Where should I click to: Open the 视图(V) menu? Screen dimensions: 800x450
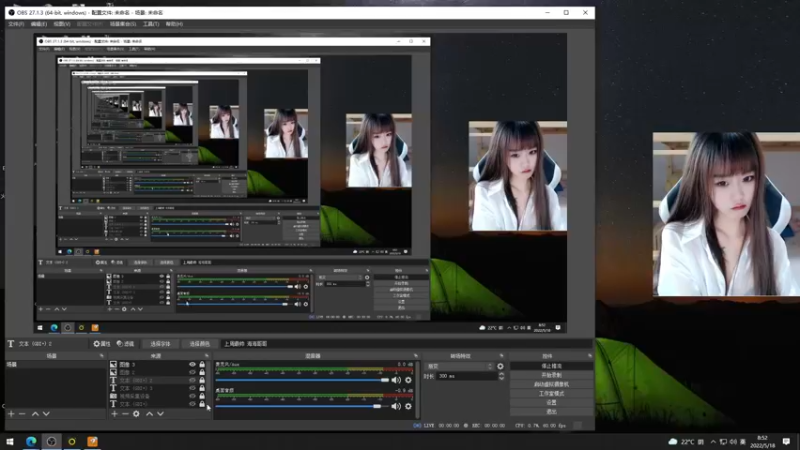click(62, 24)
